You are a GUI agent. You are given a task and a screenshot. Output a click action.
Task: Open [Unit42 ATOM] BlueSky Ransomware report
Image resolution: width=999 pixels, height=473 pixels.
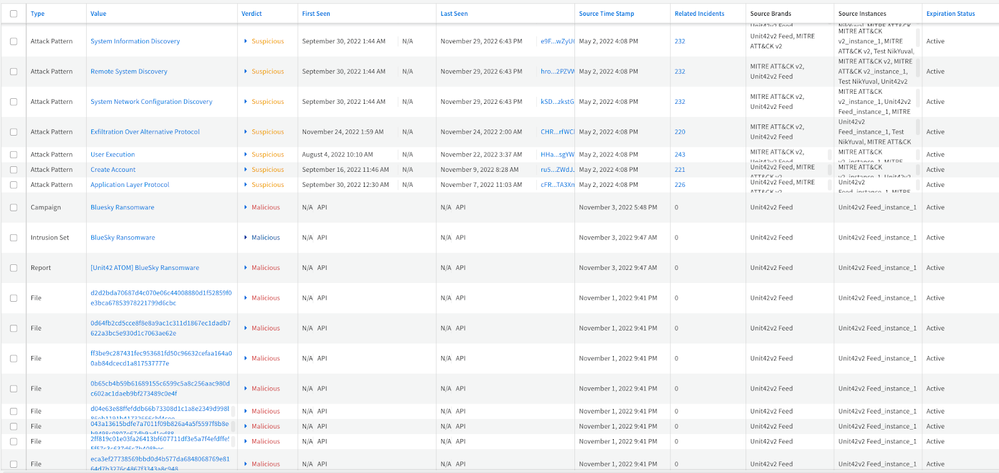(x=144, y=268)
